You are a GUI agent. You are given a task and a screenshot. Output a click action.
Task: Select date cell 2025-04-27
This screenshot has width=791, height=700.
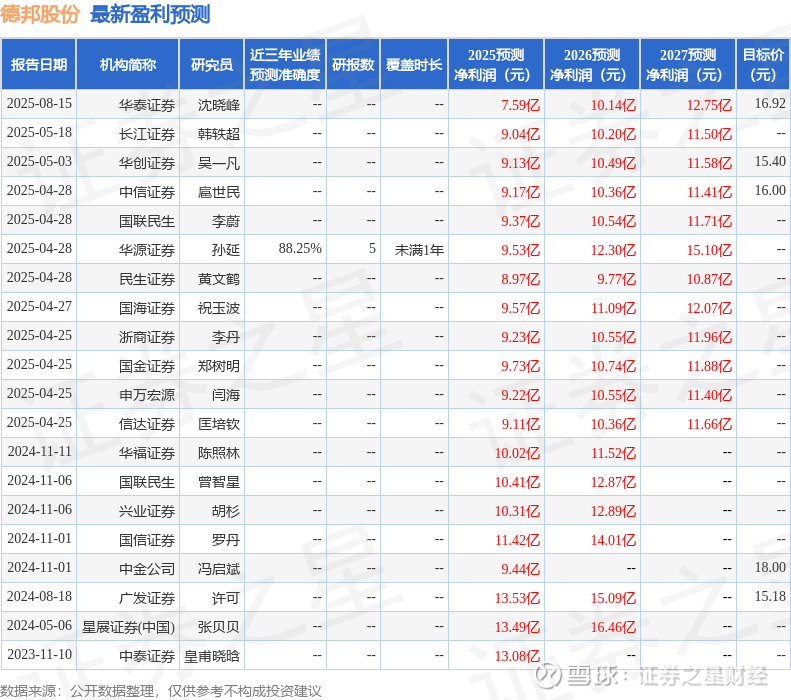point(39,307)
